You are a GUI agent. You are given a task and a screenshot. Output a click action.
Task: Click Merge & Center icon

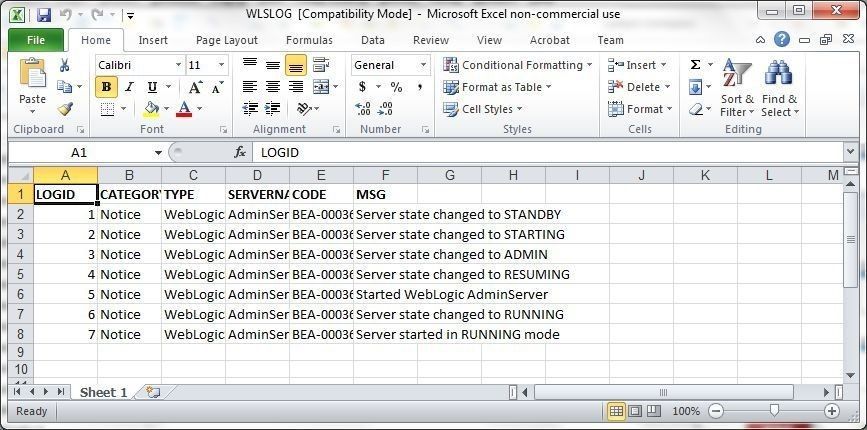(x=321, y=87)
